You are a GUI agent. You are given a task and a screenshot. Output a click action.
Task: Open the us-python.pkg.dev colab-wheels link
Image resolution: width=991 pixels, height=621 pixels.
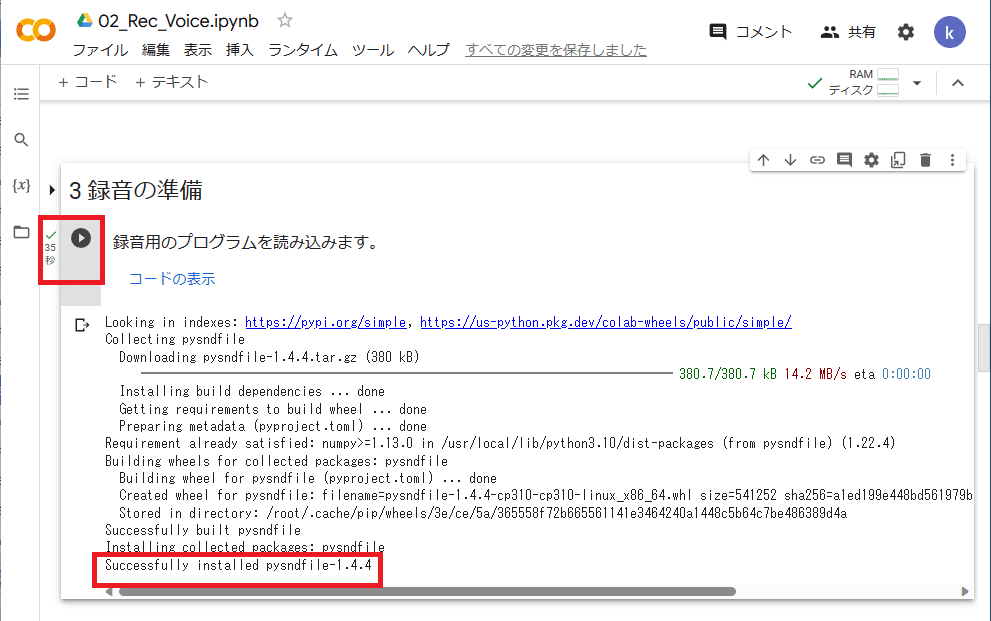click(x=605, y=322)
